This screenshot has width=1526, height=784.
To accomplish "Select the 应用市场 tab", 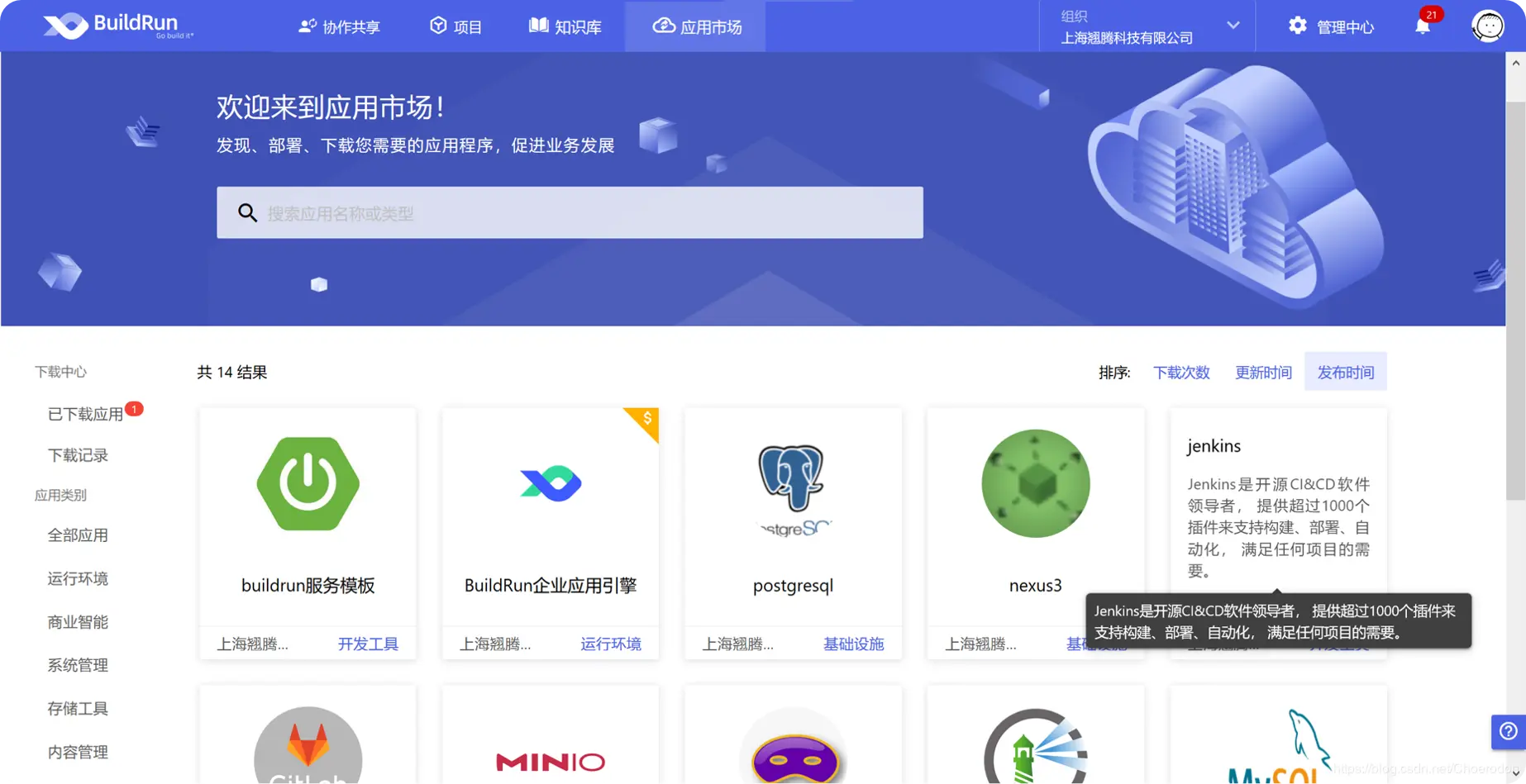I will point(696,26).
